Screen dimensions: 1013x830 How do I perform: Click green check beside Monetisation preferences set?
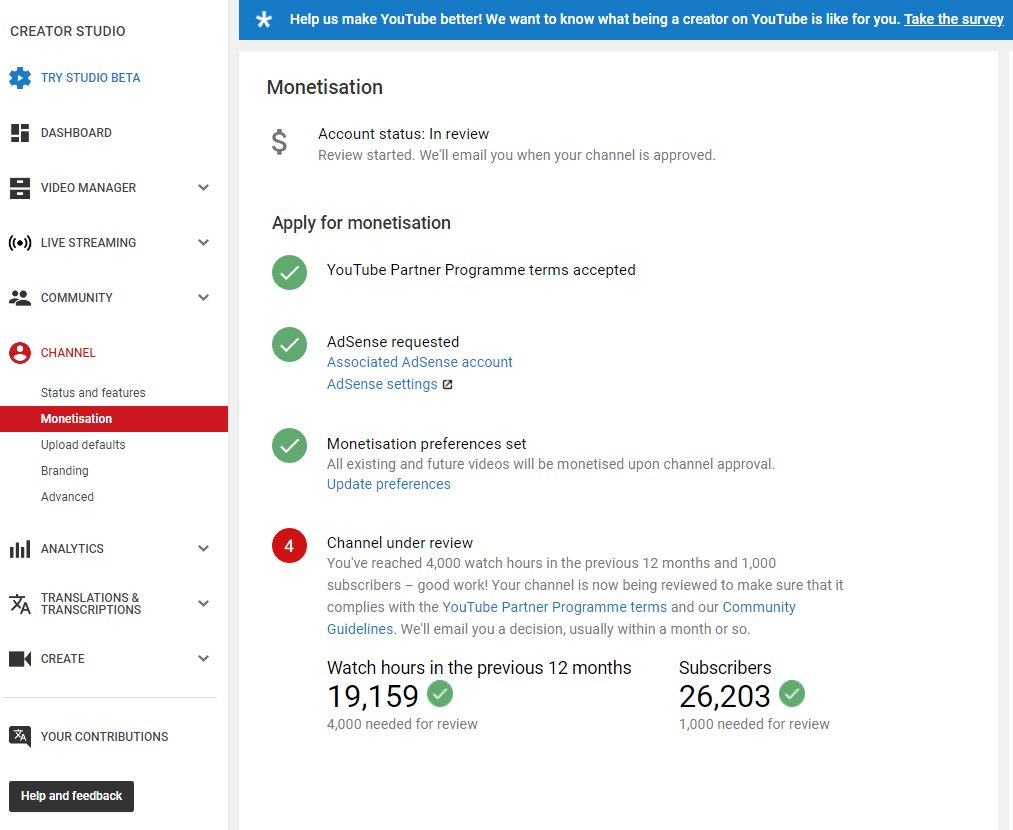point(289,446)
